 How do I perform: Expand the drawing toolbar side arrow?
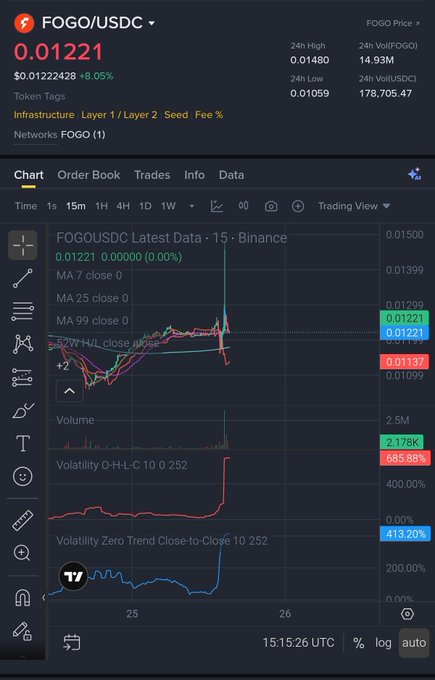[x=43, y=598]
